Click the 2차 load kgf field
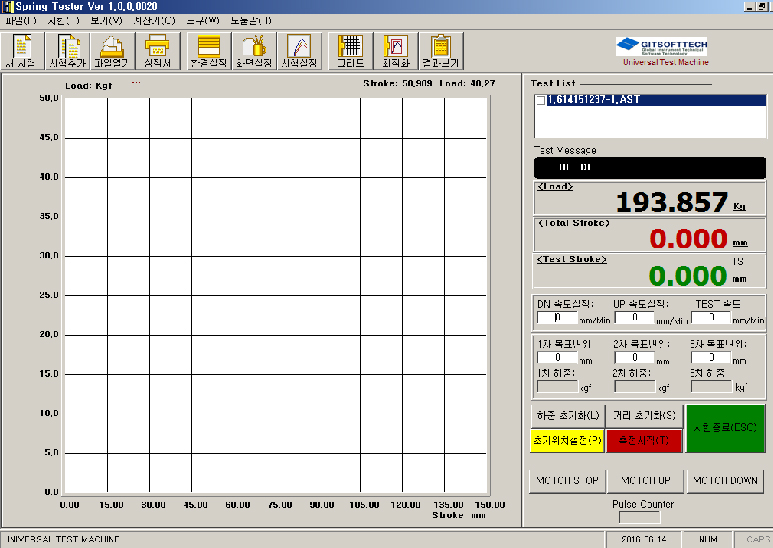 pos(635,386)
